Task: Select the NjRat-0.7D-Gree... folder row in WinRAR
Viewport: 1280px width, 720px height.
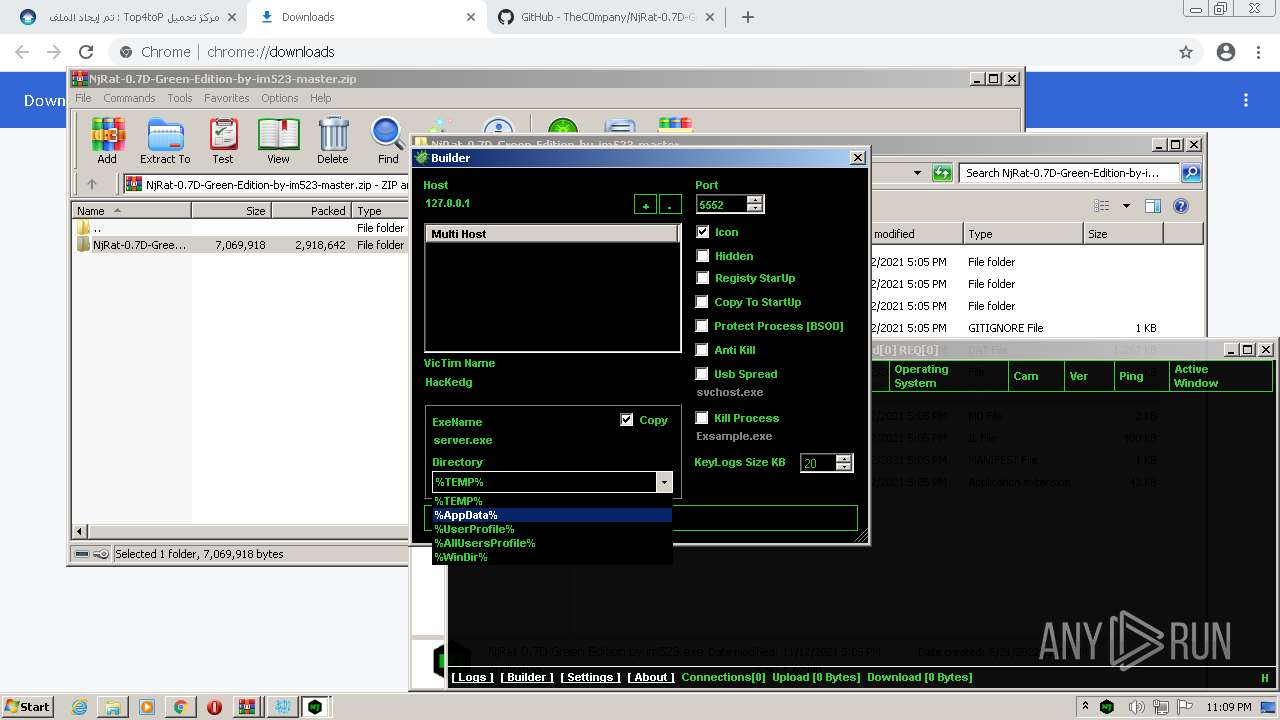Action: coord(240,245)
